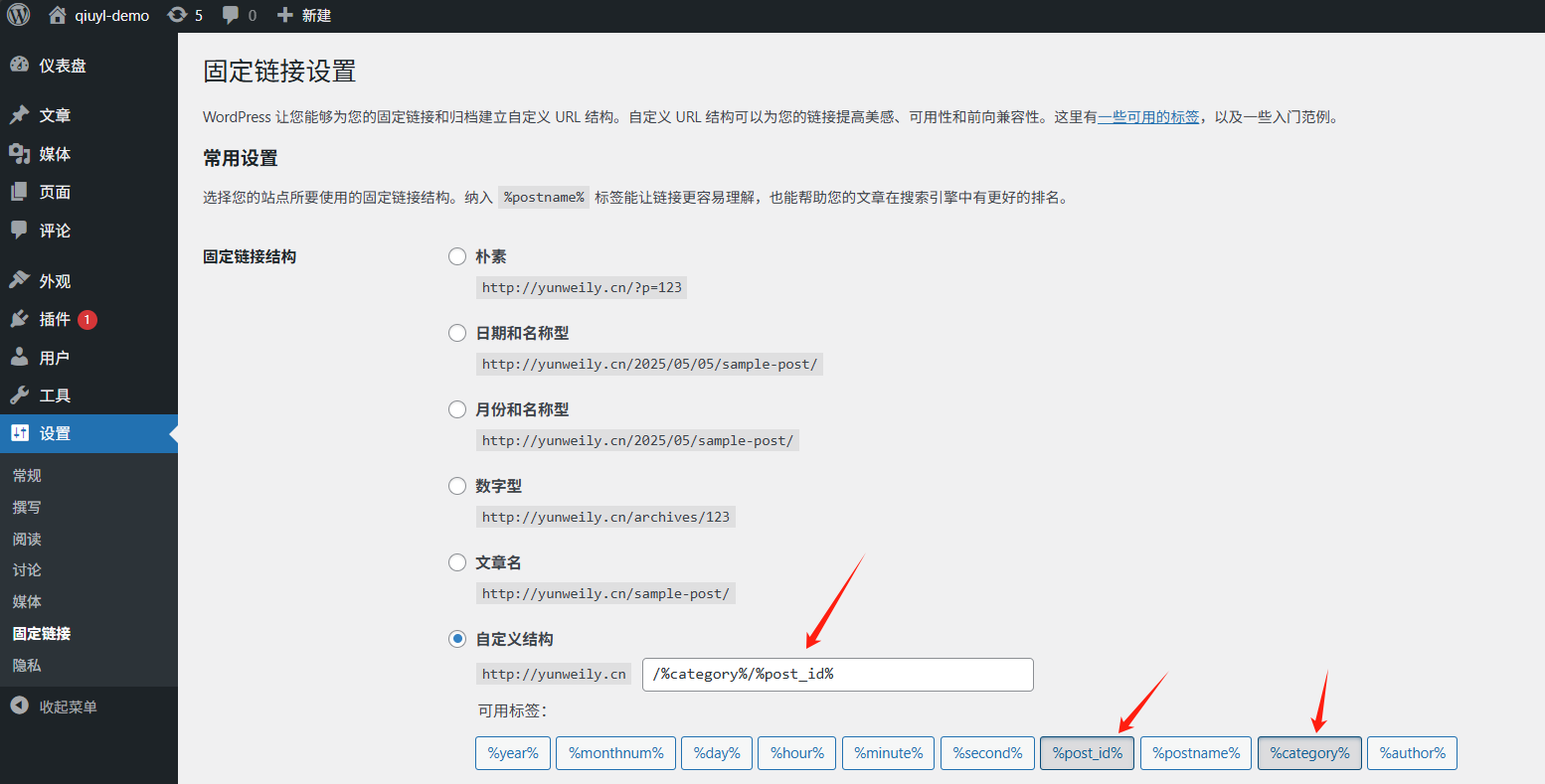Screen dimensions: 1545x784
Task: Go to 隐私 settings submenu
Action: point(27,665)
